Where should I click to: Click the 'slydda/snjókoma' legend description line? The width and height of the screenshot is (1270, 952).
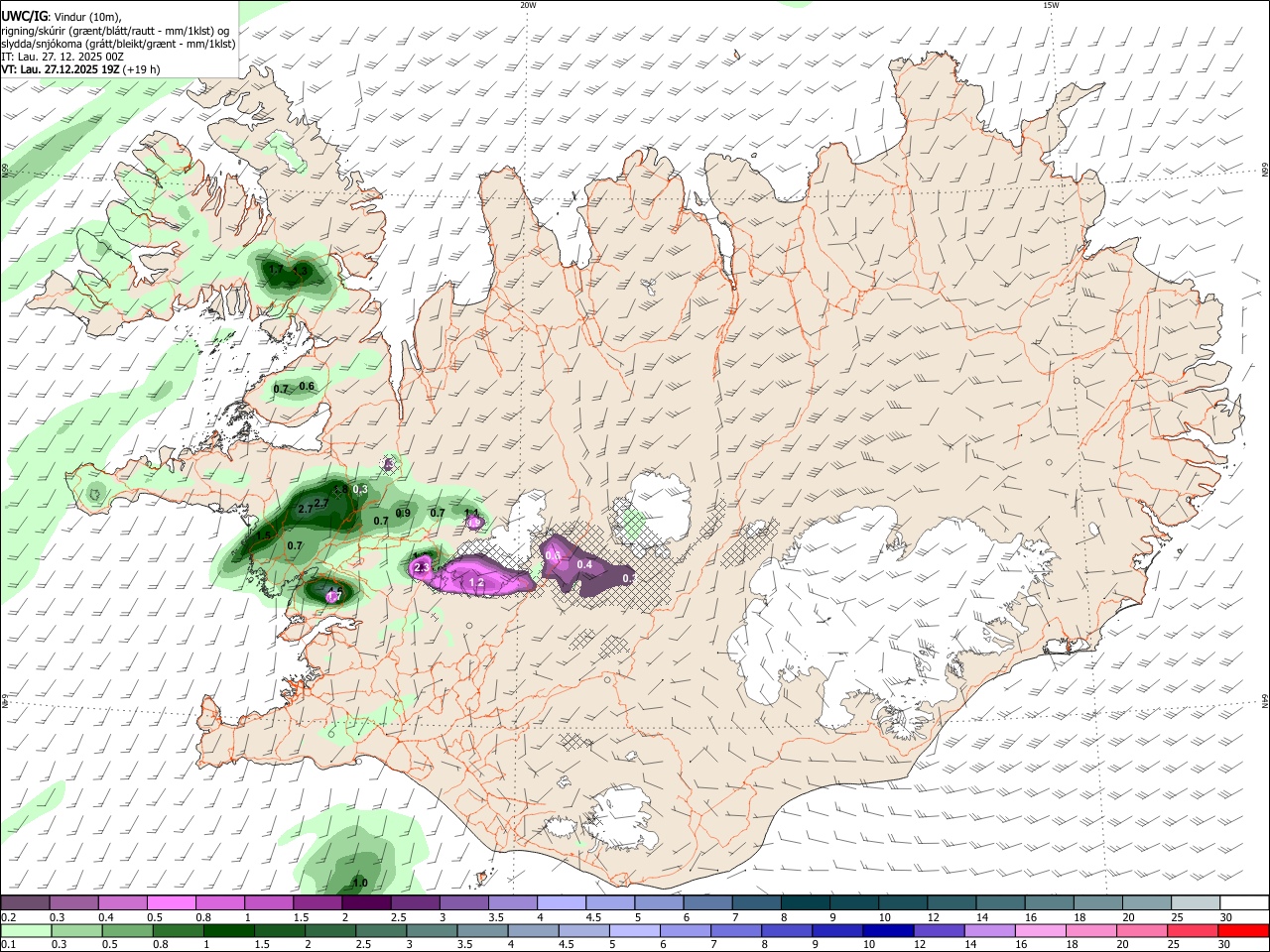click(118, 44)
